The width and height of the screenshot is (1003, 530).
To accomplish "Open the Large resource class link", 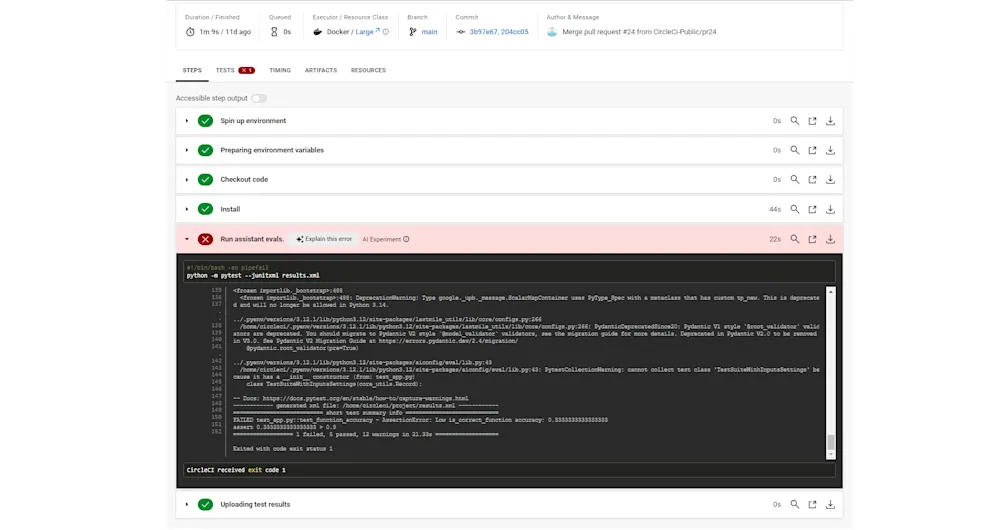I will point(367,31).
